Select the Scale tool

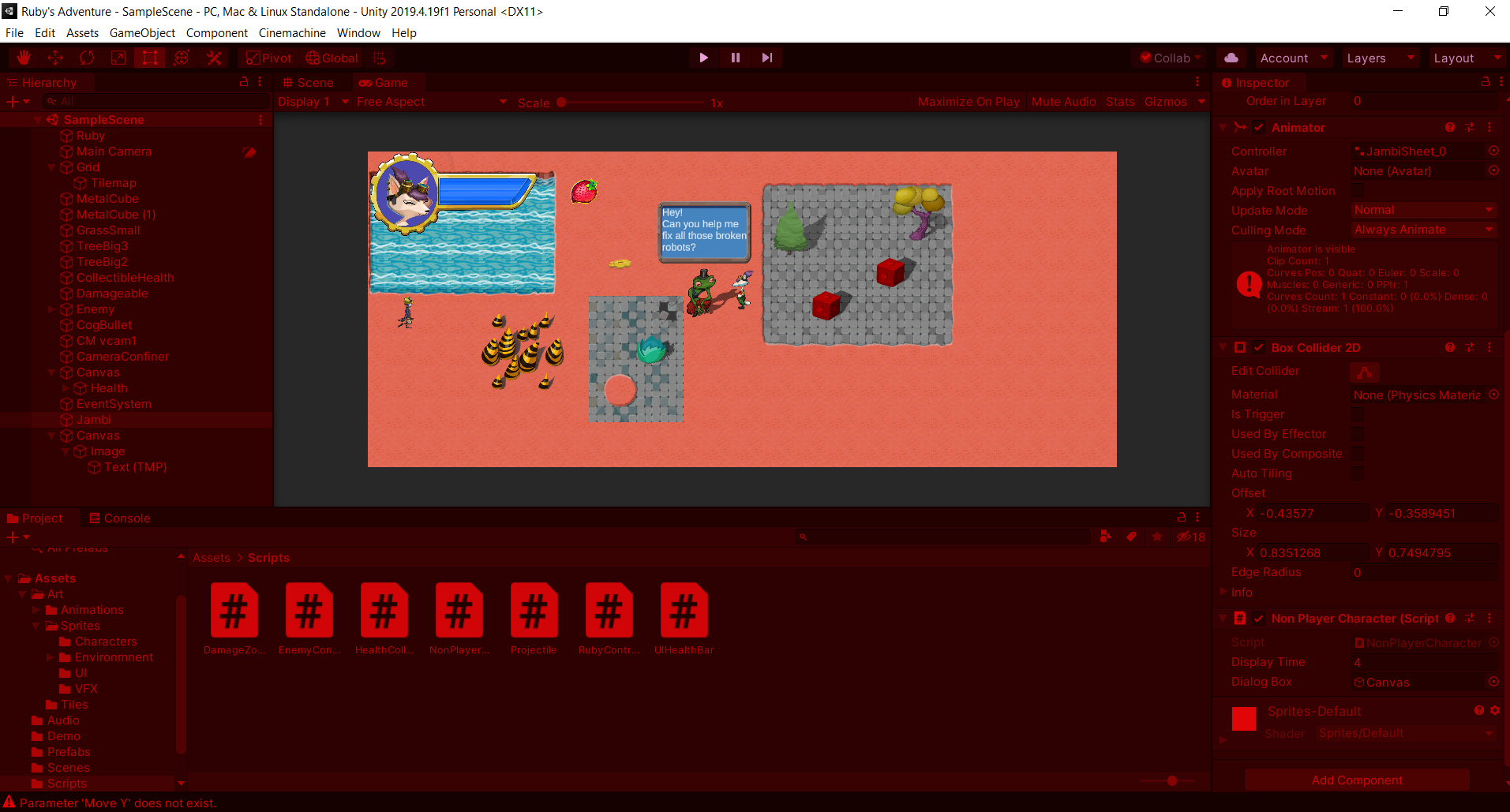point(118,58)
